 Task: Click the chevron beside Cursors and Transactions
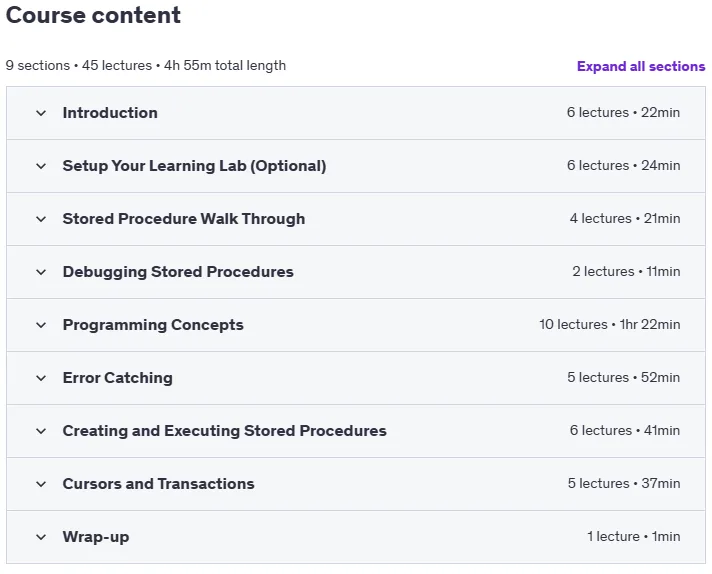point(41,484)
